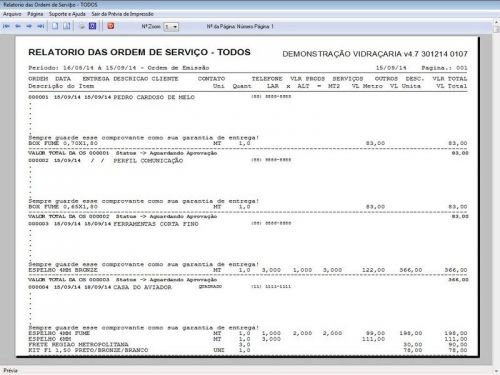Go to previous page arrow icon
The width and height of the screenshot is (500, 375).
coord(18,26)
